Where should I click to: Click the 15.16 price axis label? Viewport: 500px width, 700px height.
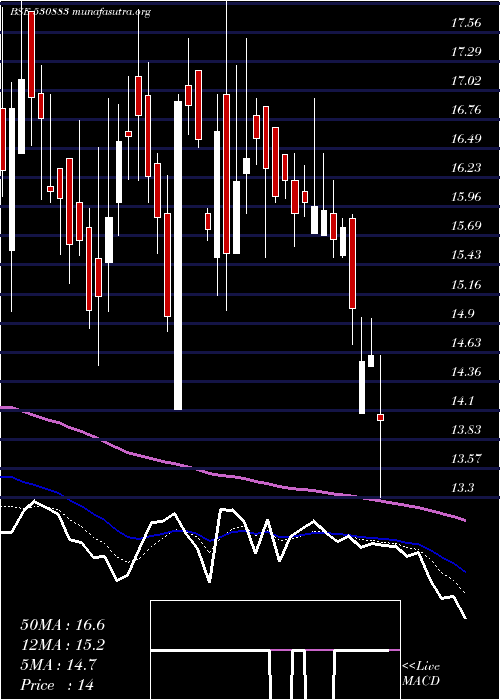466,284
